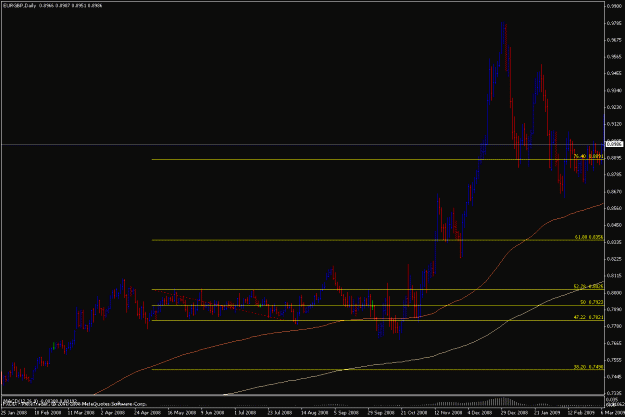Click the 18 Feb 2008 date label
The height and width of the screenshot is (417, 625).
[x=48, y=413]
